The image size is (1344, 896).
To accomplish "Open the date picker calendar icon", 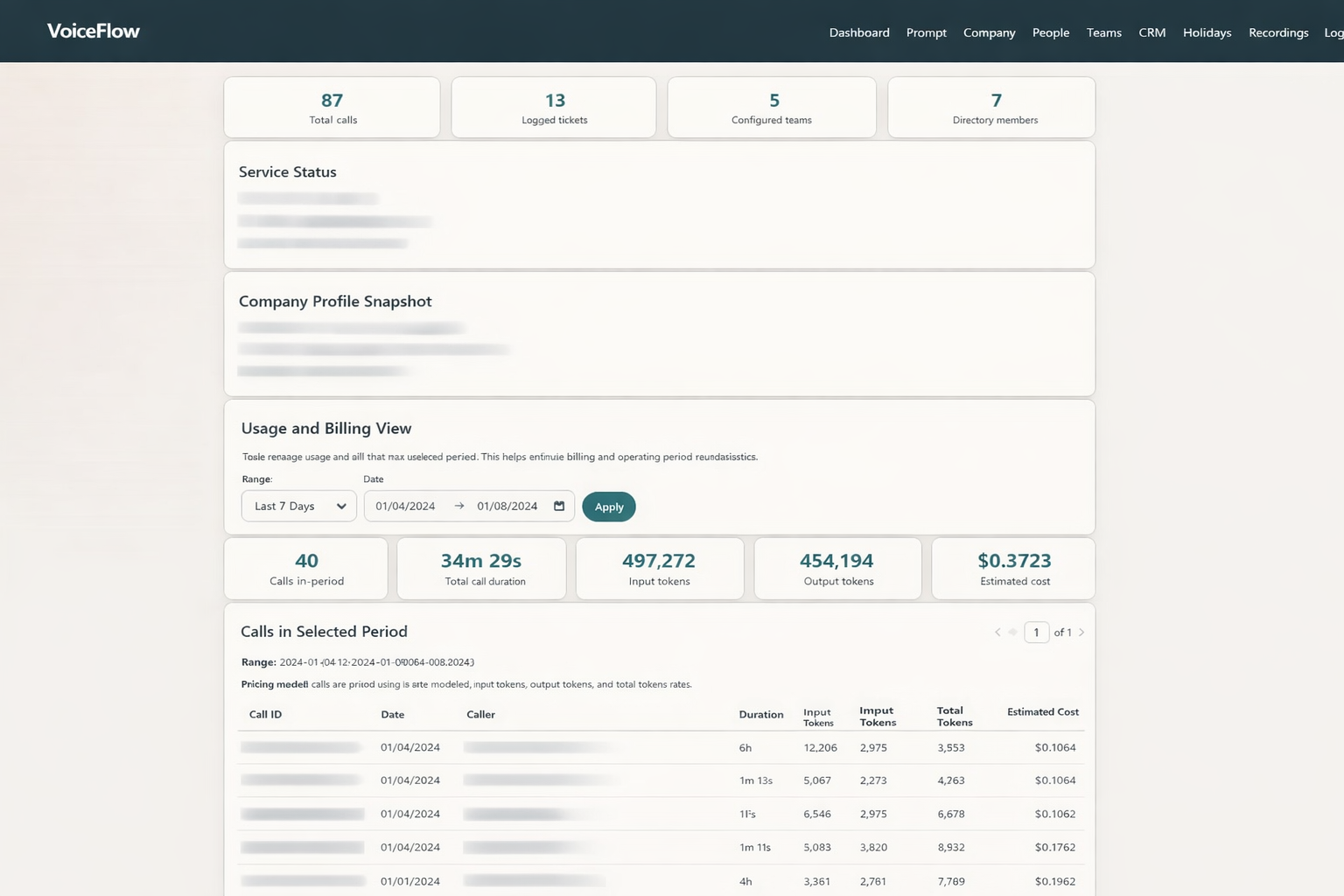I will point(559,506).
